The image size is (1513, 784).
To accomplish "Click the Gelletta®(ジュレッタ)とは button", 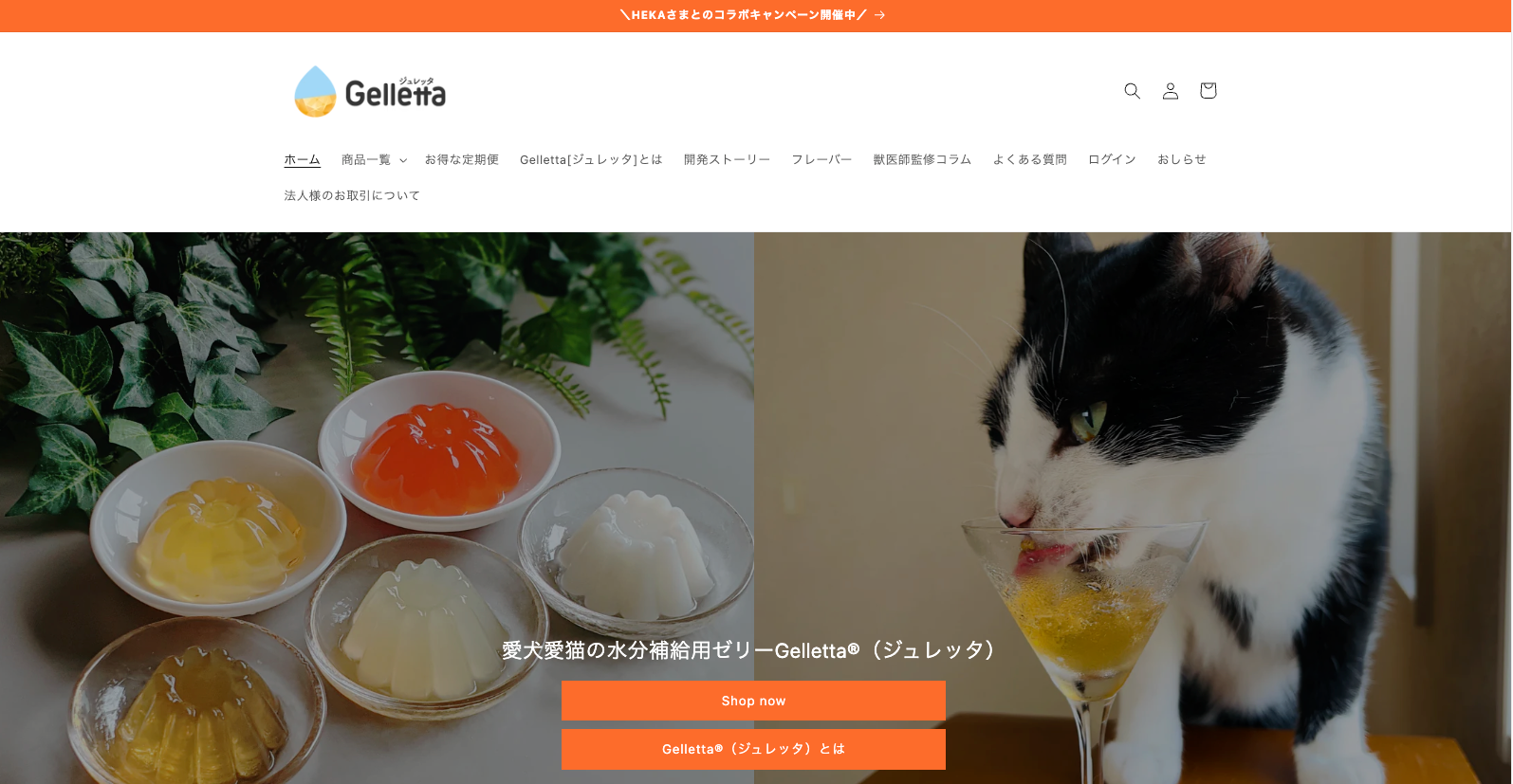I will (x=753, y=749).
